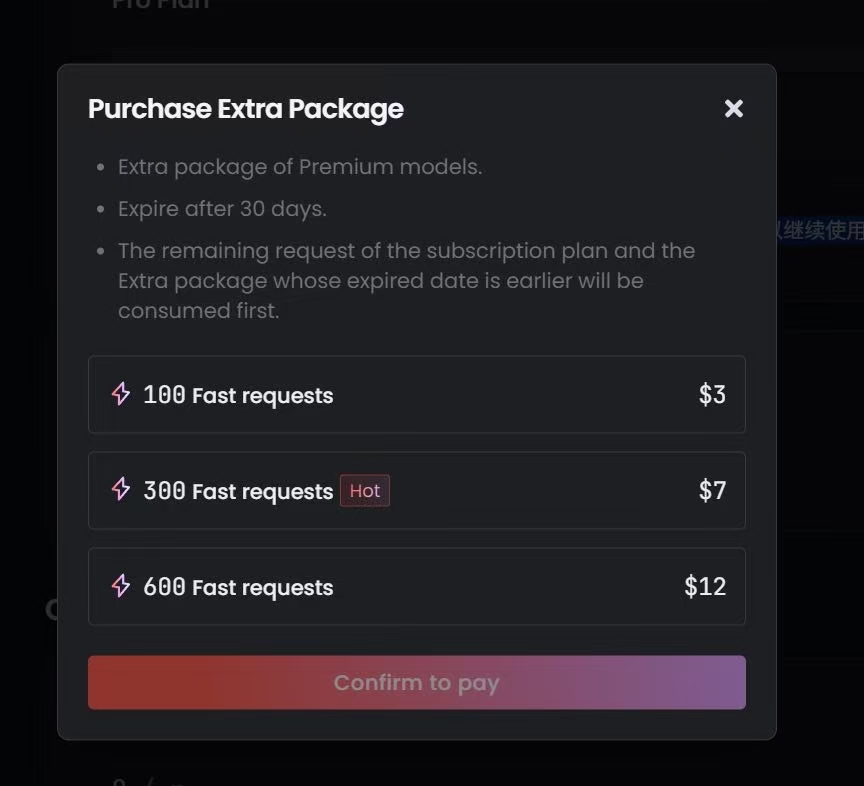
Task: Confirm to pay for the package
Action: click(417, 682)
